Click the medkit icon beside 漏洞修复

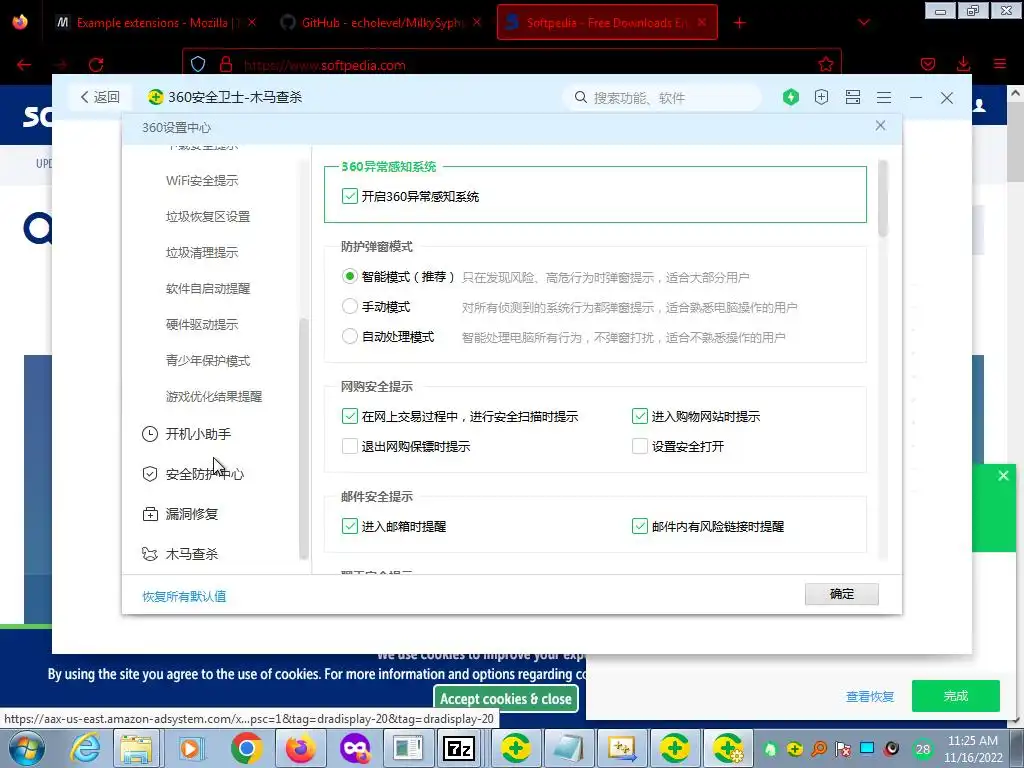[150, 514]
